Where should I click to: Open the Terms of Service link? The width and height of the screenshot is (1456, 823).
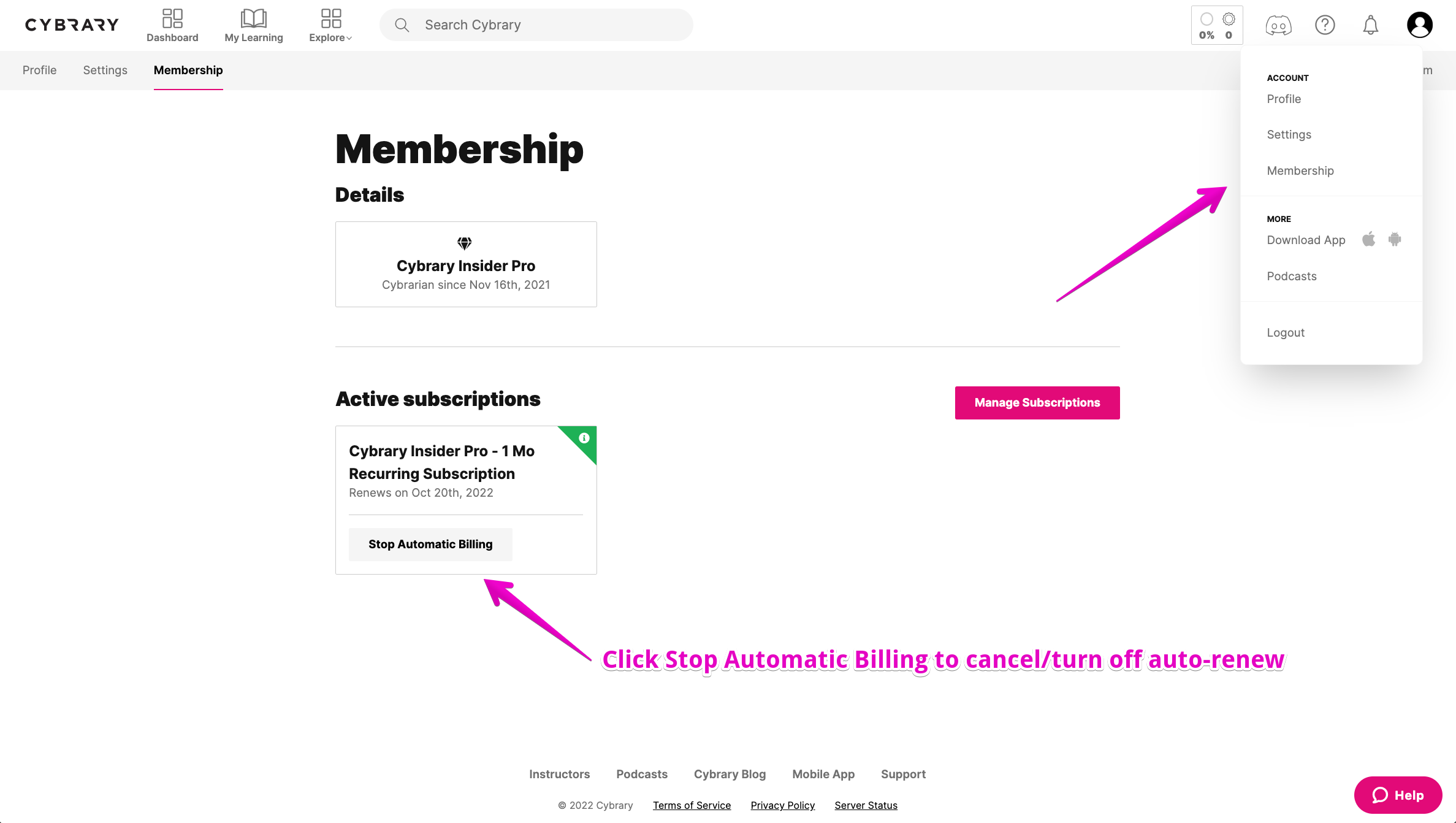pyautogui.click(x=692, y=805)
